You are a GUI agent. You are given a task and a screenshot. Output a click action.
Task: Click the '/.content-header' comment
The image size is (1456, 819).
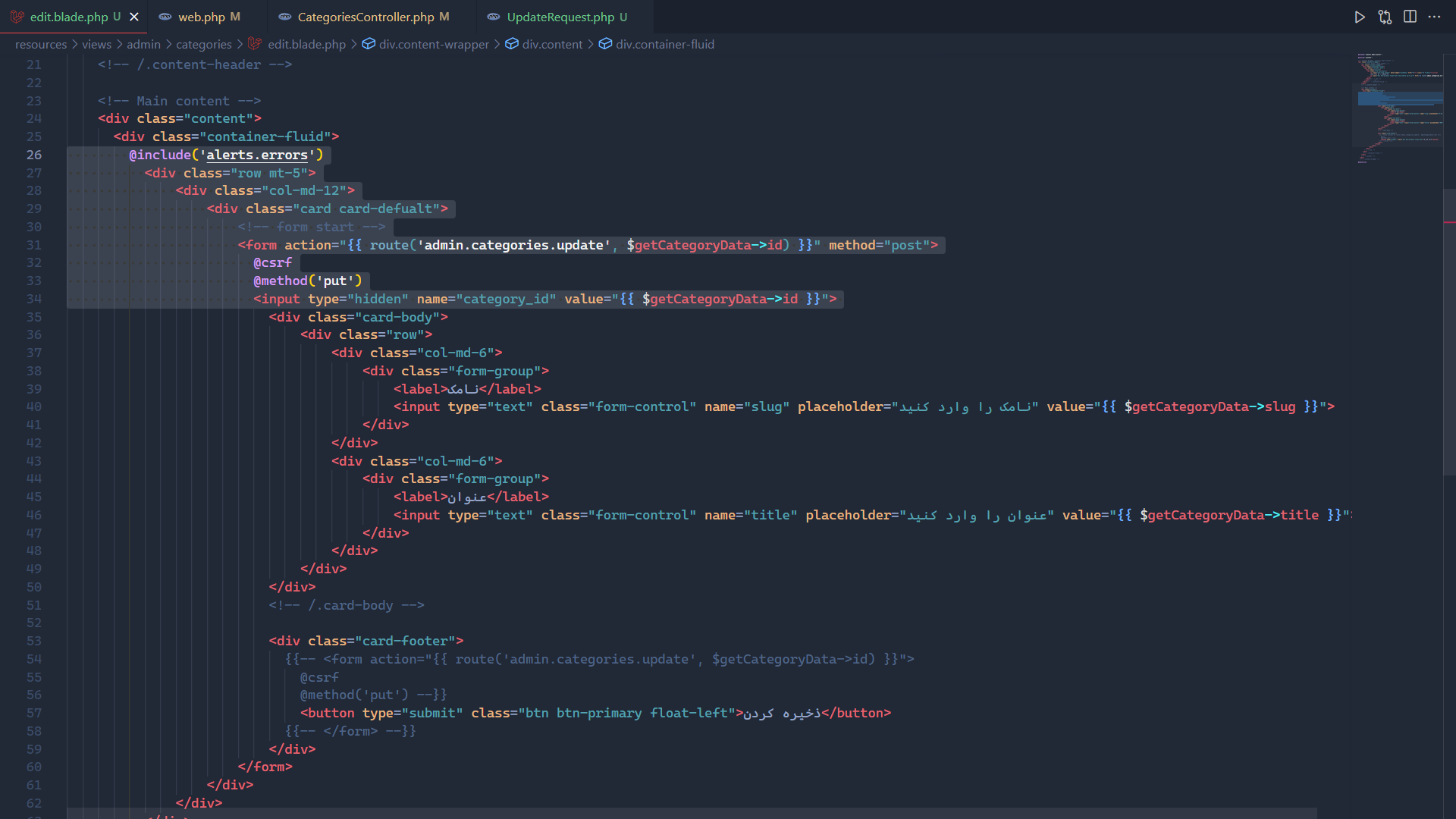coord(195,64)
